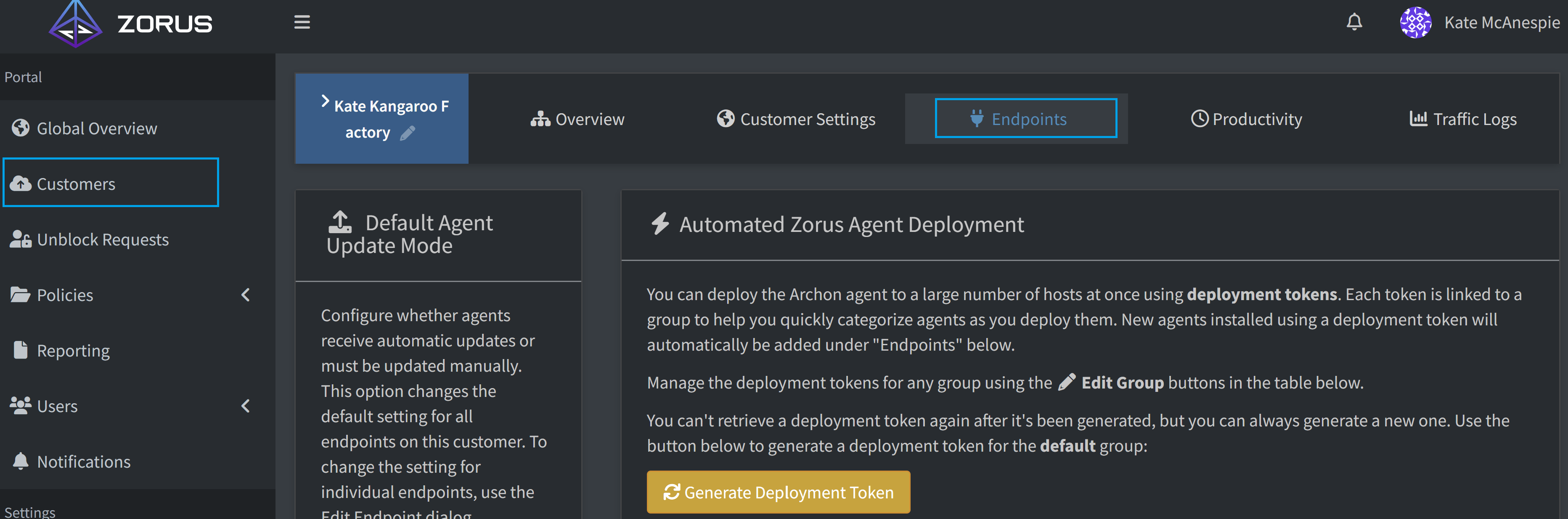
Task: Click the Reporting document icon
Action: click(20, 350)
